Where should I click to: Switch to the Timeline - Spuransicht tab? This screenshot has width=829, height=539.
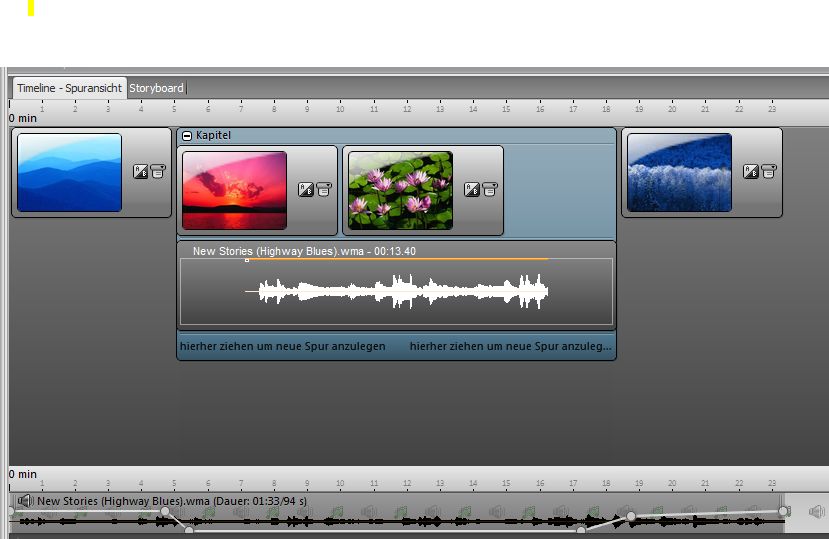69,88
